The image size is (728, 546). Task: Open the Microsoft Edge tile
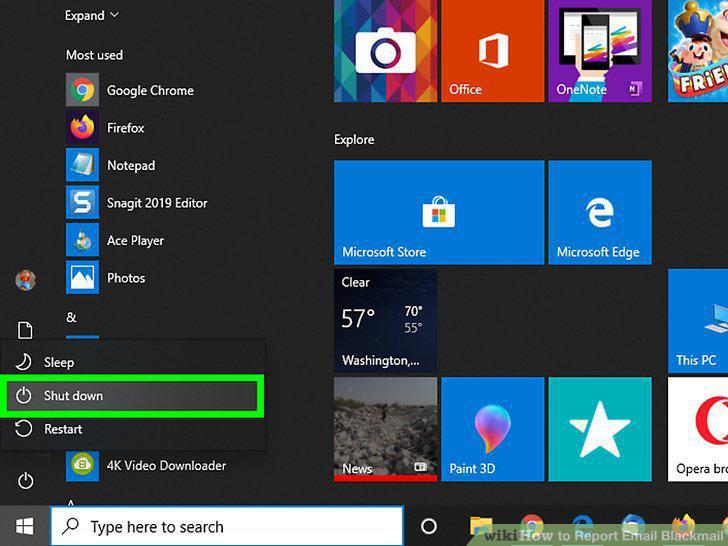coord(600,213)
